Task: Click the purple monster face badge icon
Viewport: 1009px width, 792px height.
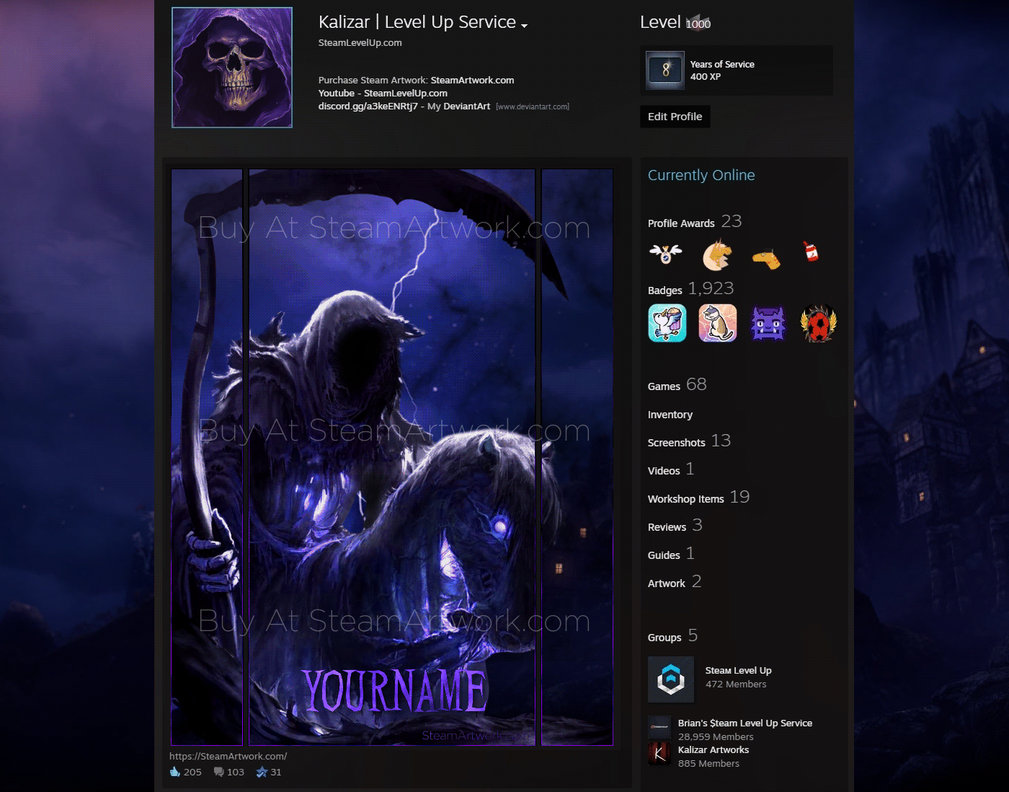Action: click(768, 323)
